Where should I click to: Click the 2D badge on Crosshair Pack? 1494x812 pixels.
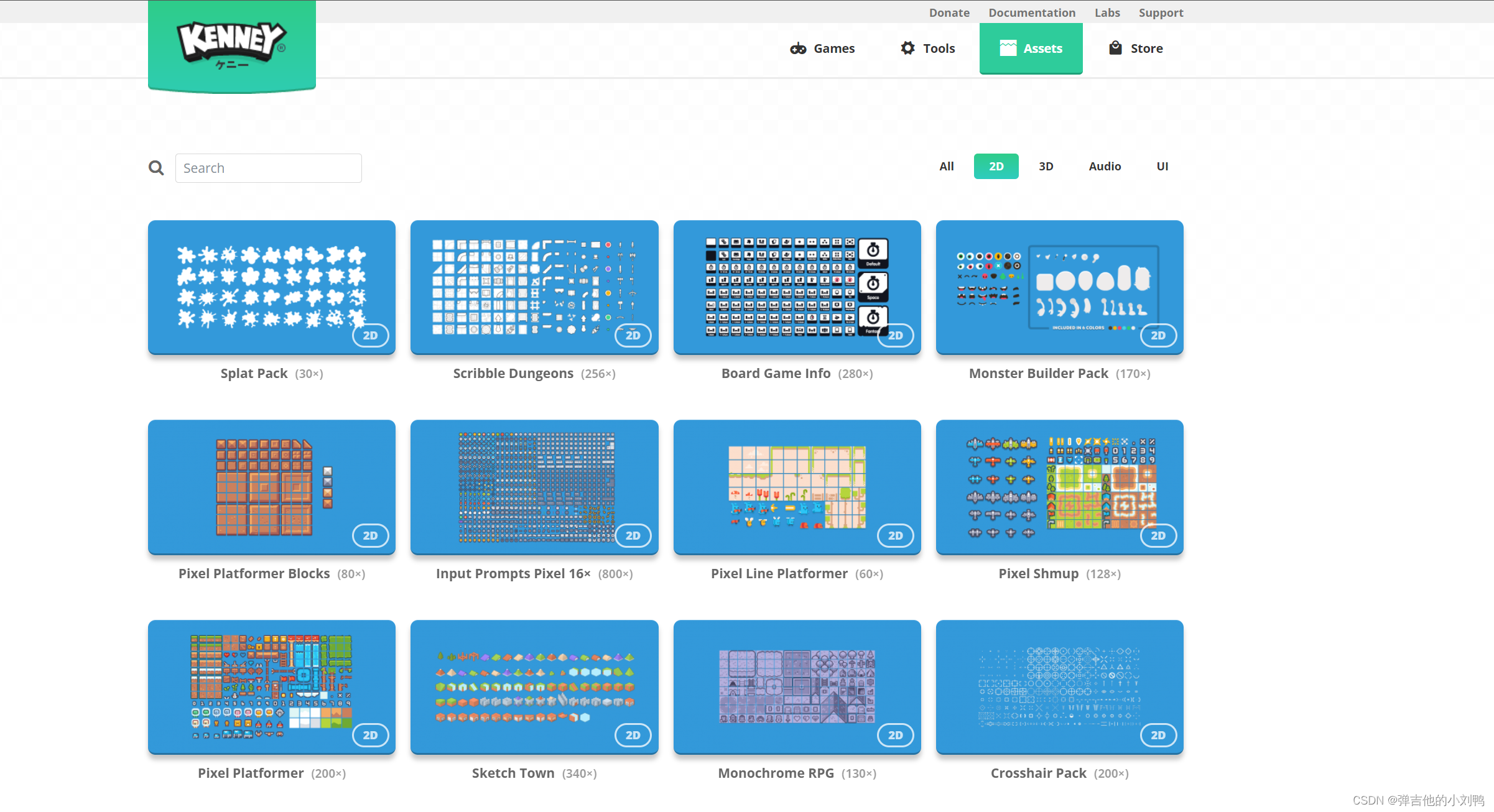click(x=1158, y=735)
